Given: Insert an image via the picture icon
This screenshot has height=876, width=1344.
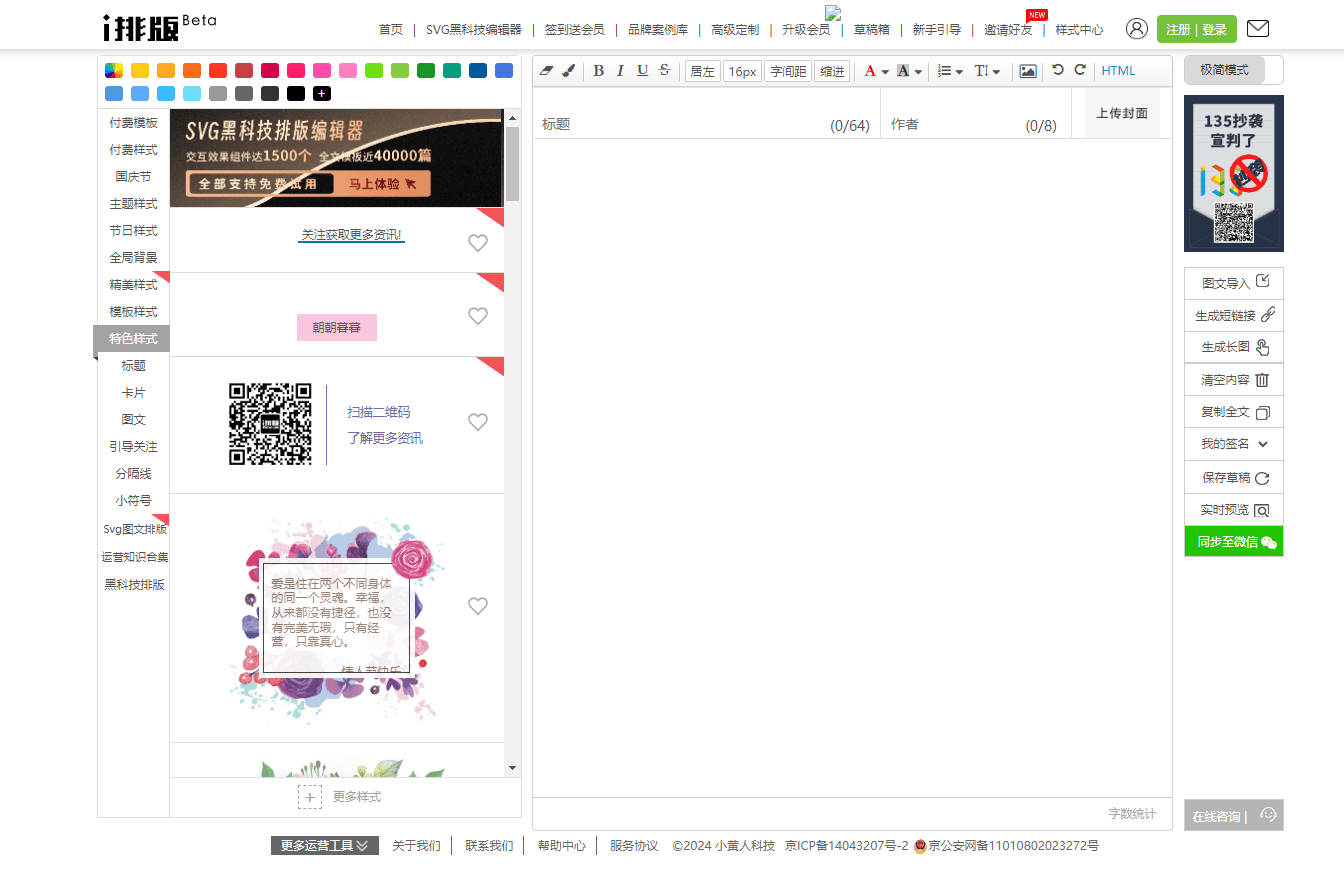Looking at the screenshot, I should coord(1027,71).
